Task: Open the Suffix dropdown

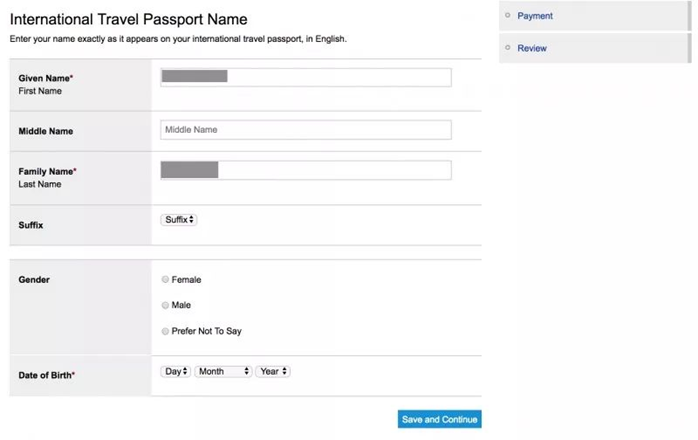Action: coord(179,219)
